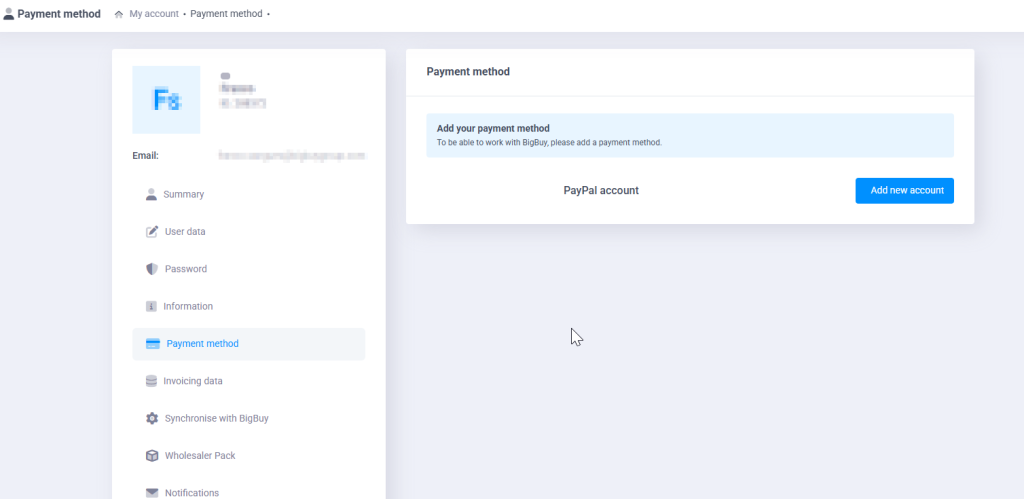The image size is (1024, 499).
Task: Click the PayPal account label
Action: [x=601, y=190]
